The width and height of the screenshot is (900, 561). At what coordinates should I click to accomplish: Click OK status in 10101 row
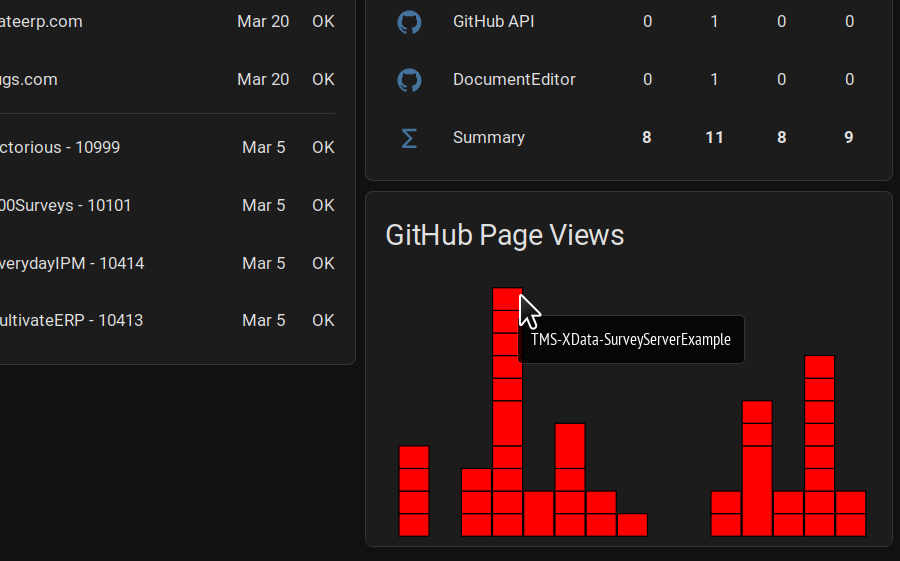323,205
